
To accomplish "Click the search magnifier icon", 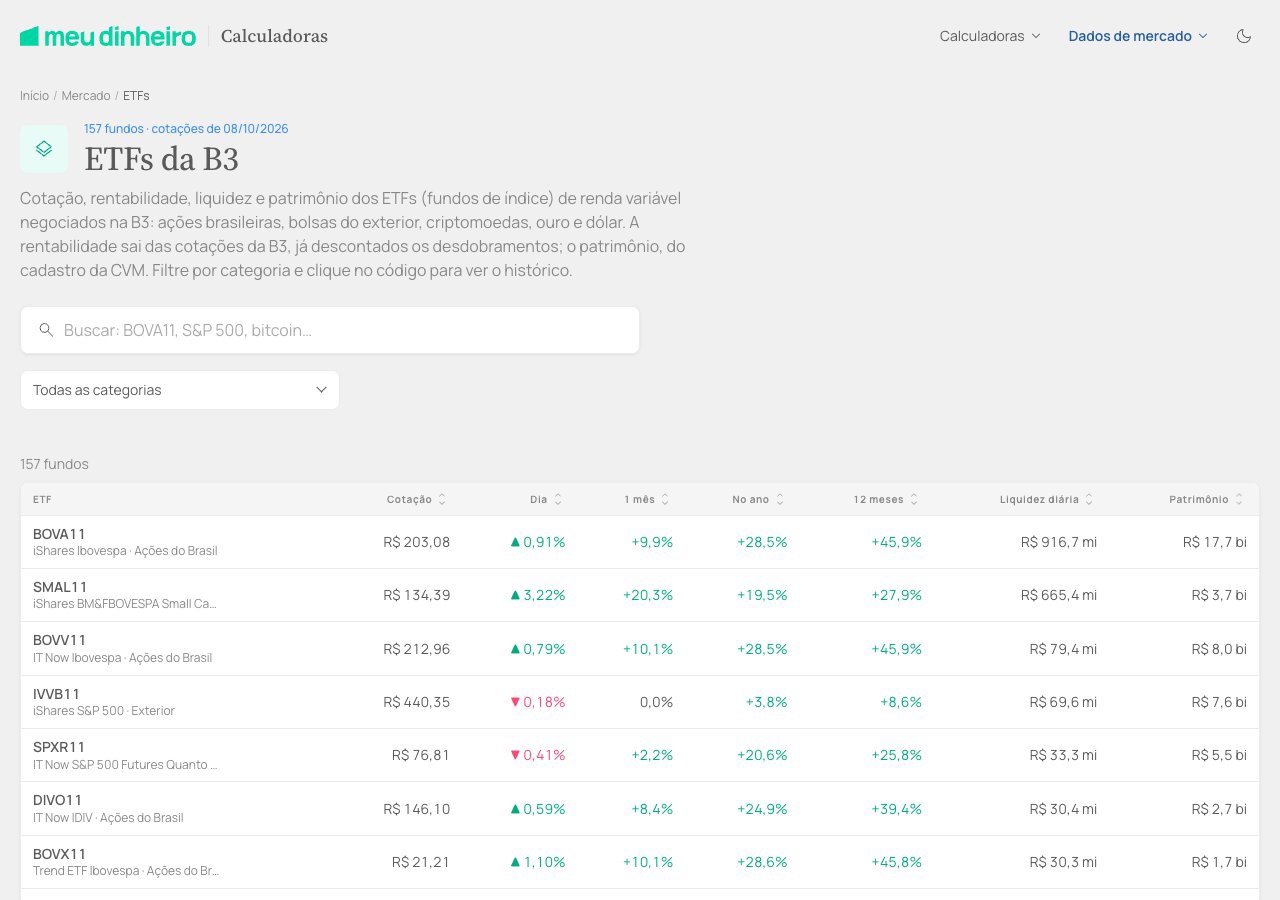I will pos(46,330).
